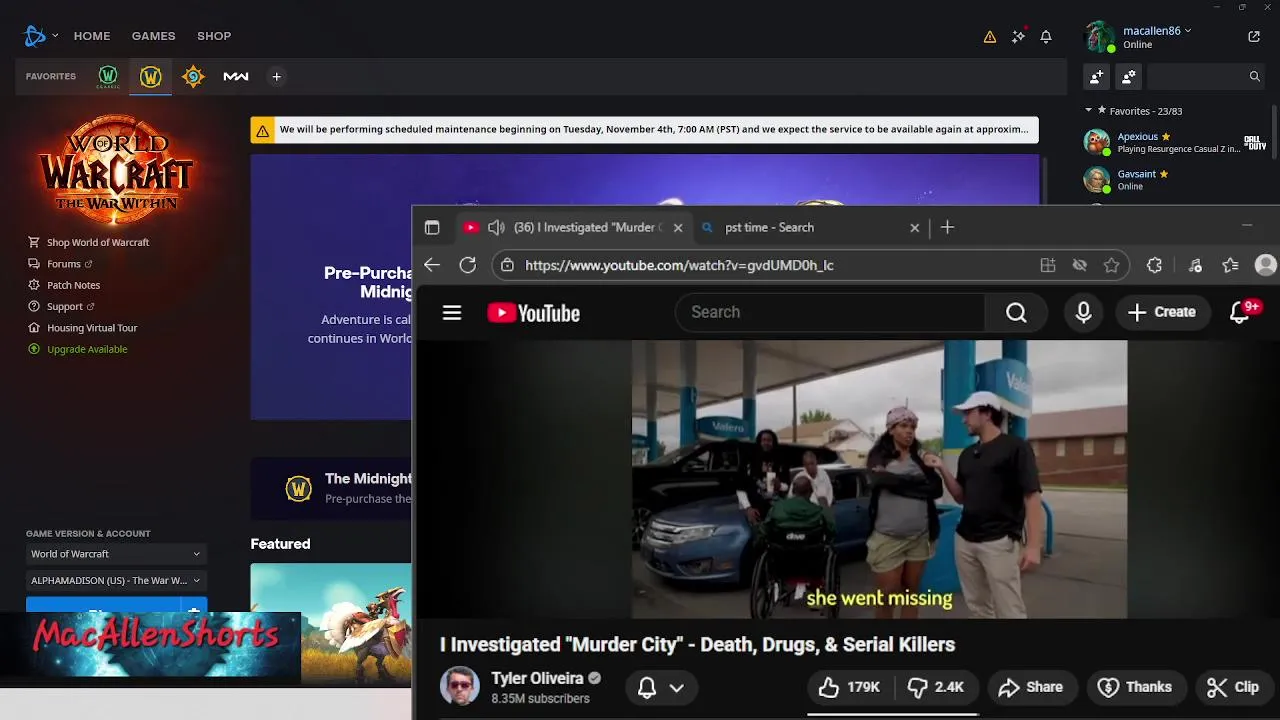Screen dimensions: 1280x720
Task: Close the YouTube video tab
Action: [678, 228]
